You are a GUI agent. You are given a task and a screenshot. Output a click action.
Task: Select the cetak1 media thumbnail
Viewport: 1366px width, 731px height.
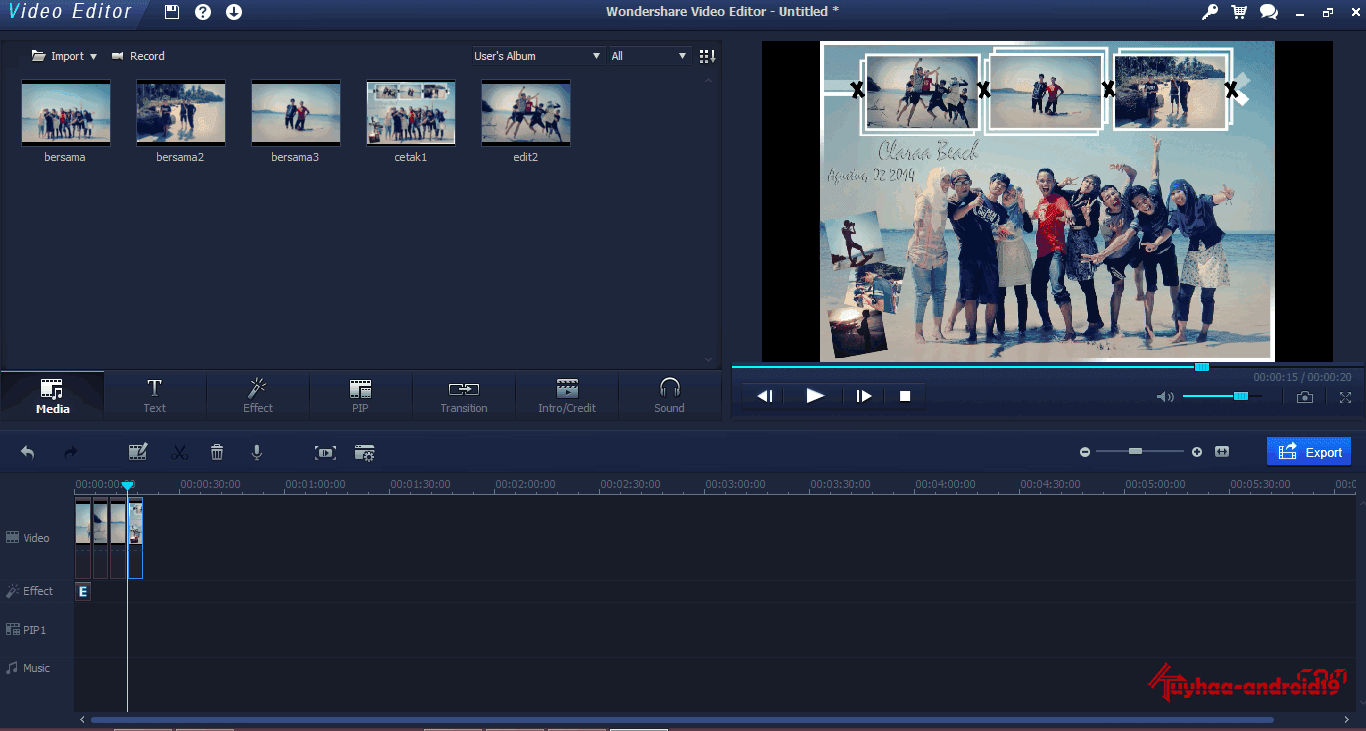point(411,113)
